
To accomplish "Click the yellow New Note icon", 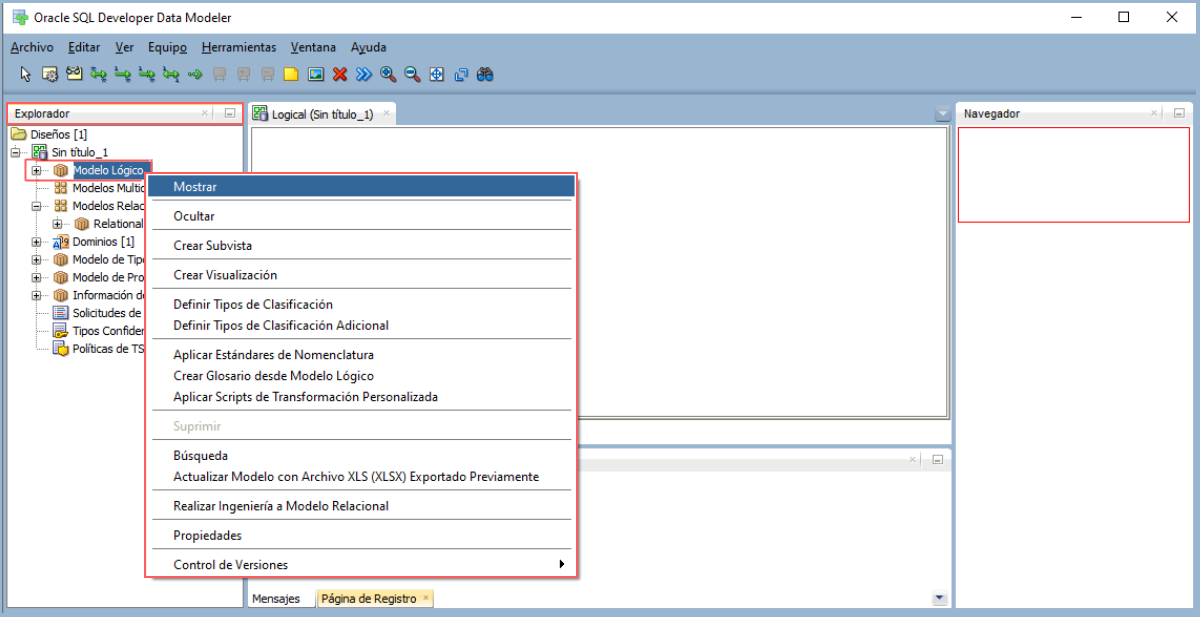I will pyautogui.click(x=291, y=74).
